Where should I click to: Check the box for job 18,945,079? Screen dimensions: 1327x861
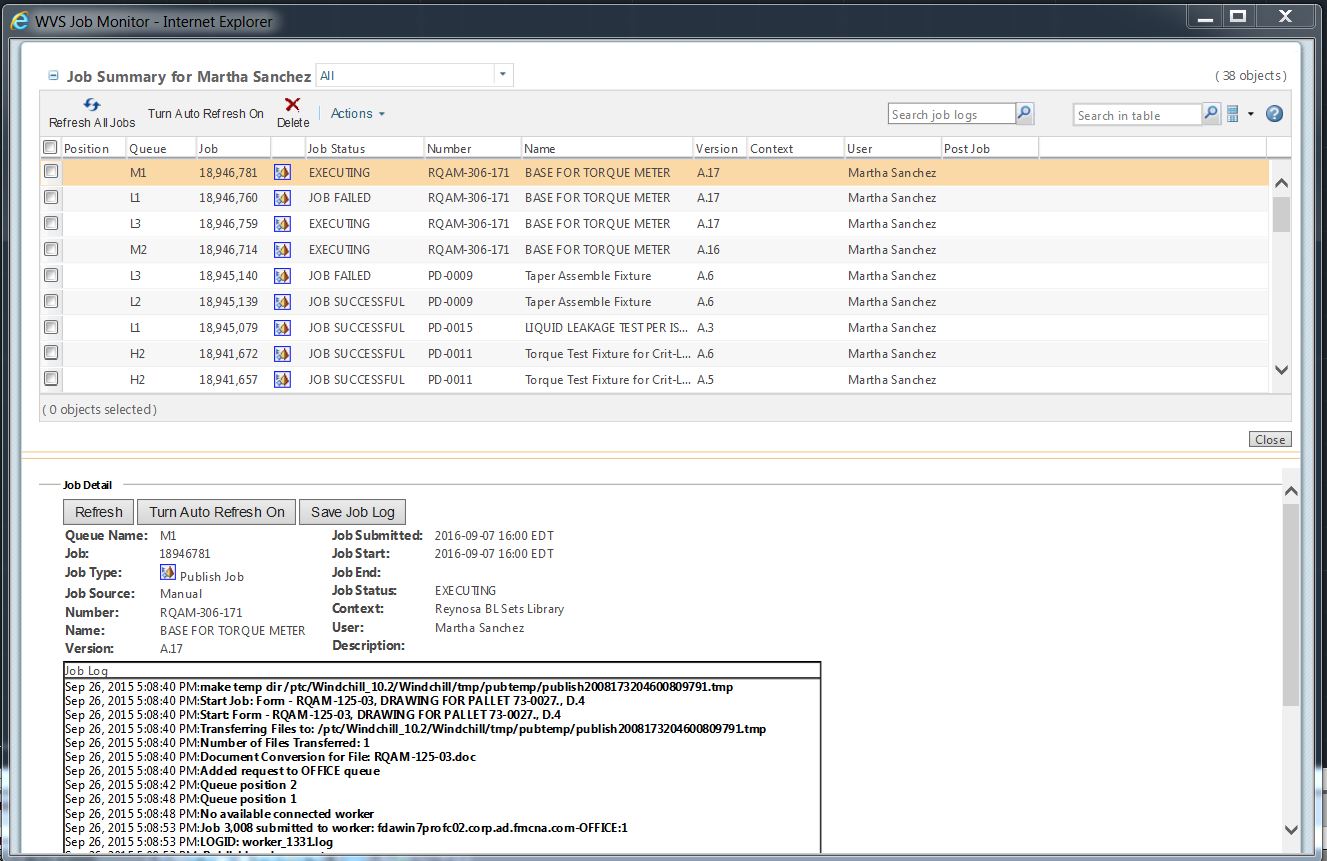point(51,327)
